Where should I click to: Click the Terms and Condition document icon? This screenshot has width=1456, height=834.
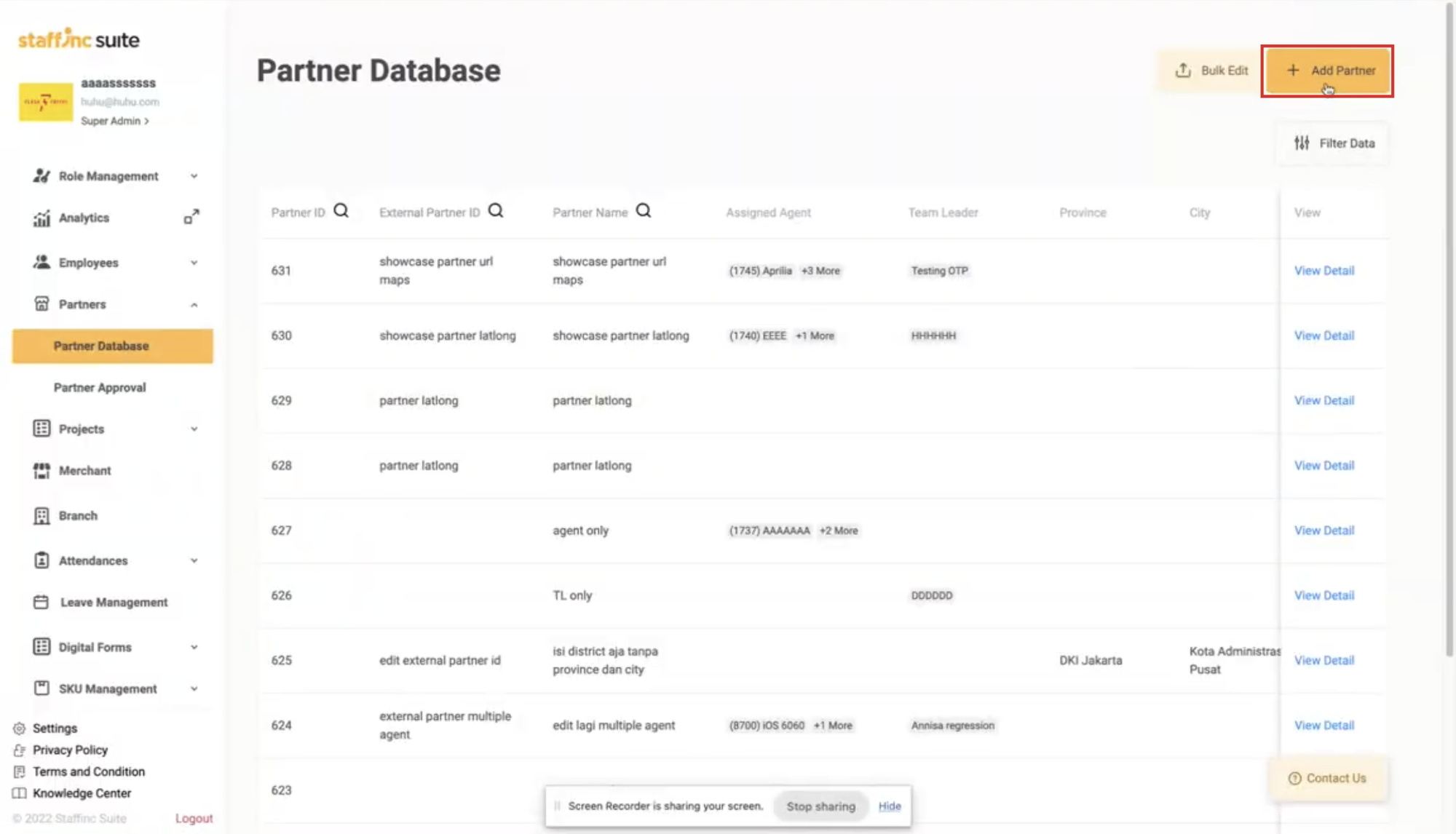coord(20,771)
